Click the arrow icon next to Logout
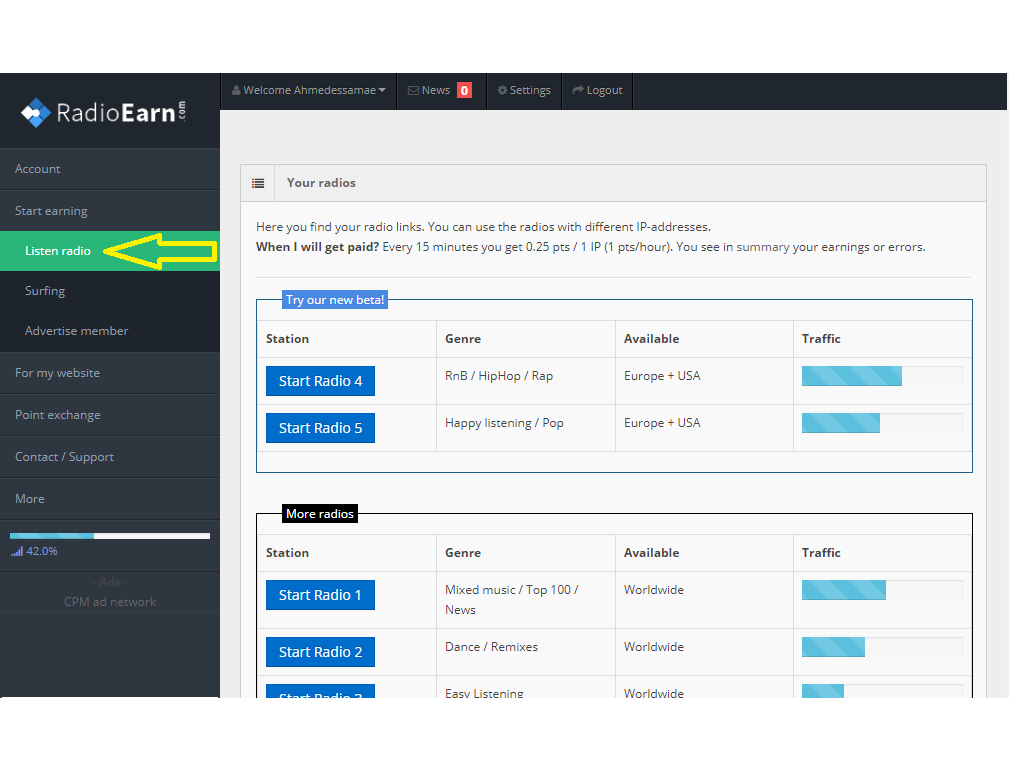Image resolution: width=1024 pixels, height=768 pixels. pos(578,90)
